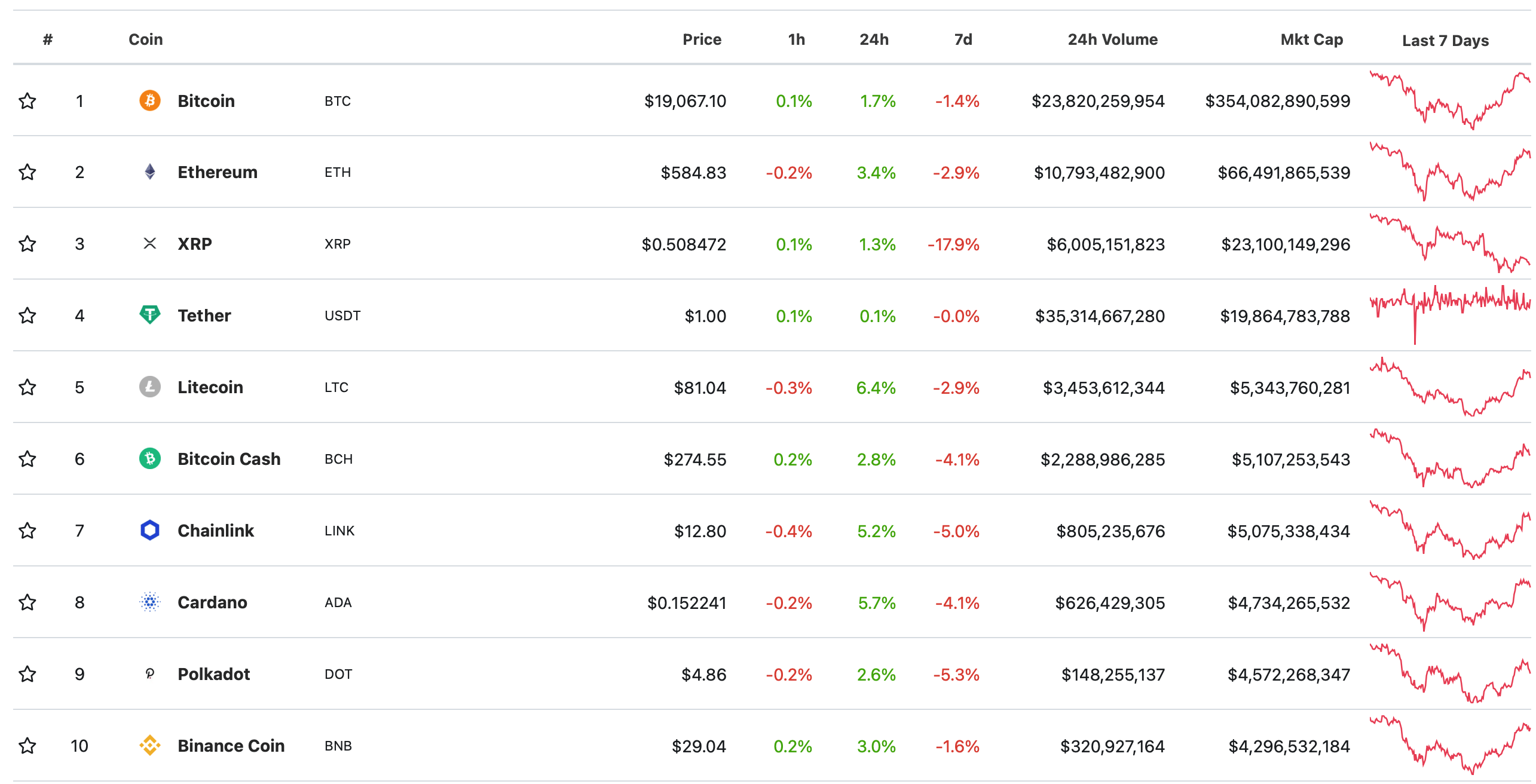Star the Chainlink row

click(27, 531)
